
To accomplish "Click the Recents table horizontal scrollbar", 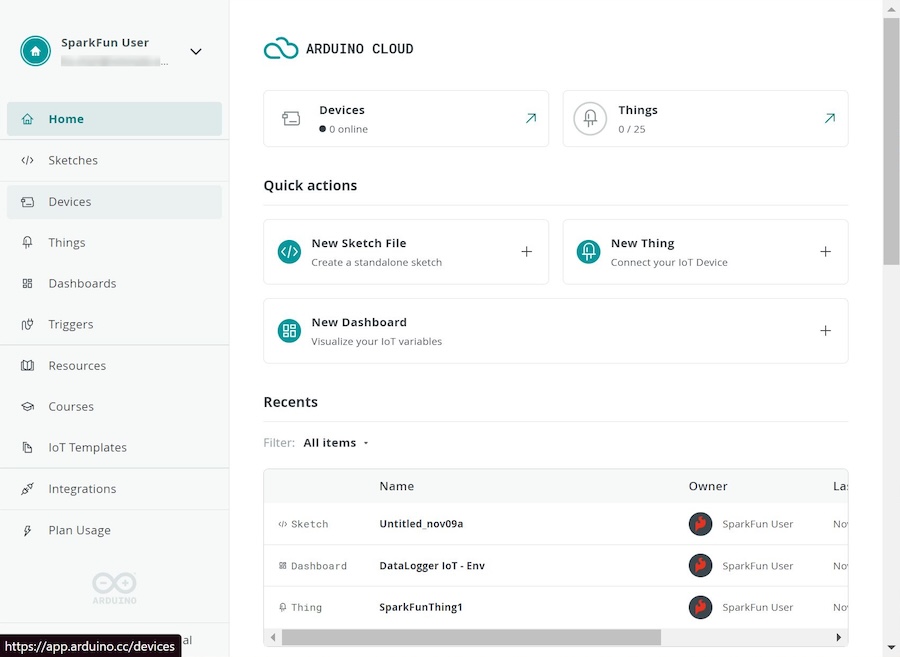I will pyautogui.click(x=470, y=637).
